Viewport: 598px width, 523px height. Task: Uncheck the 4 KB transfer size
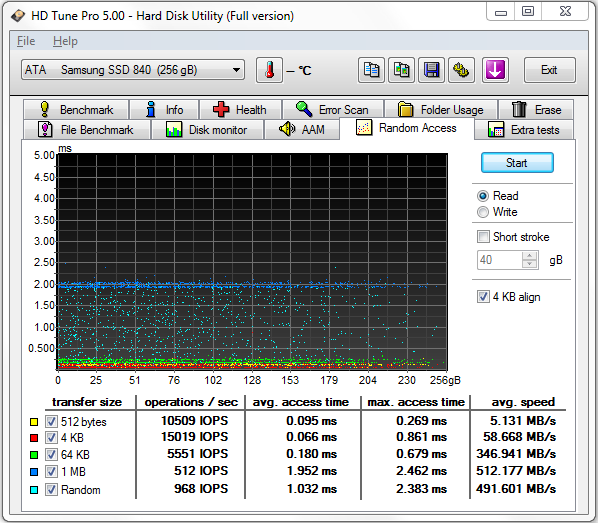click(51, 438)
